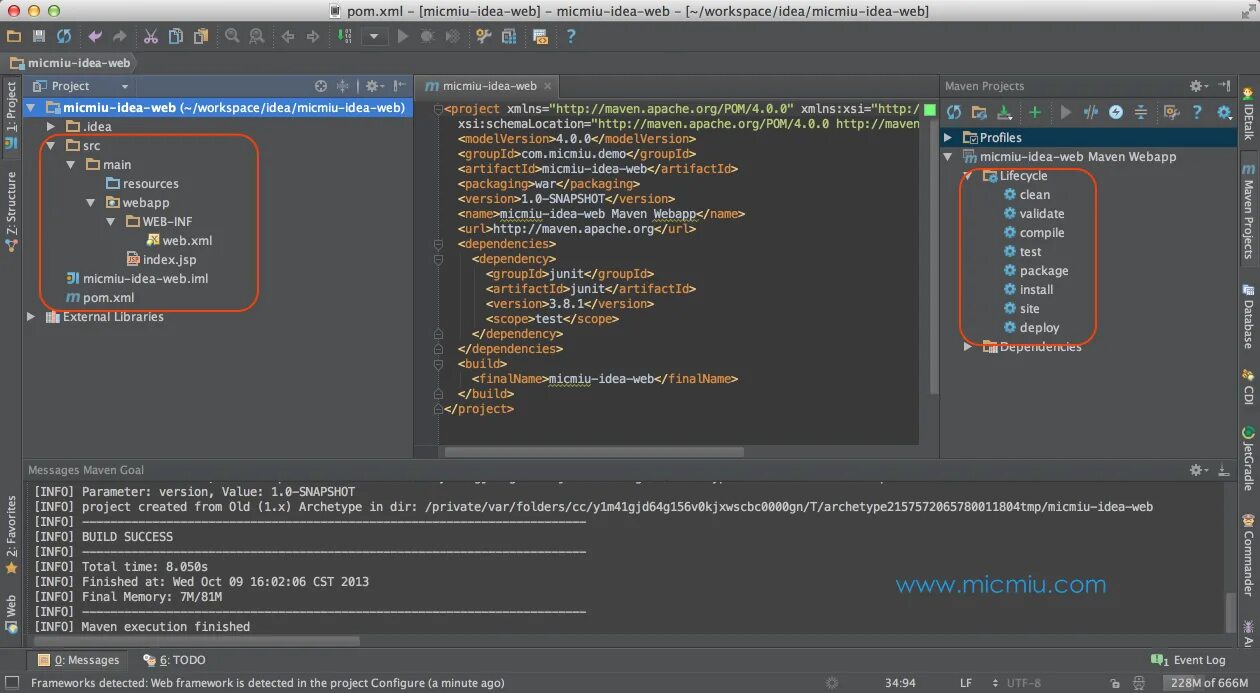1260x693 pixels.
Task: Reimport all Maven projects
Action: pos(954,113)
